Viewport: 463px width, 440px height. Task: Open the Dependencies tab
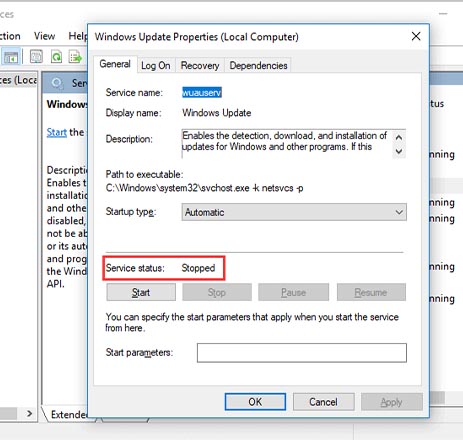tap(258, 66)
